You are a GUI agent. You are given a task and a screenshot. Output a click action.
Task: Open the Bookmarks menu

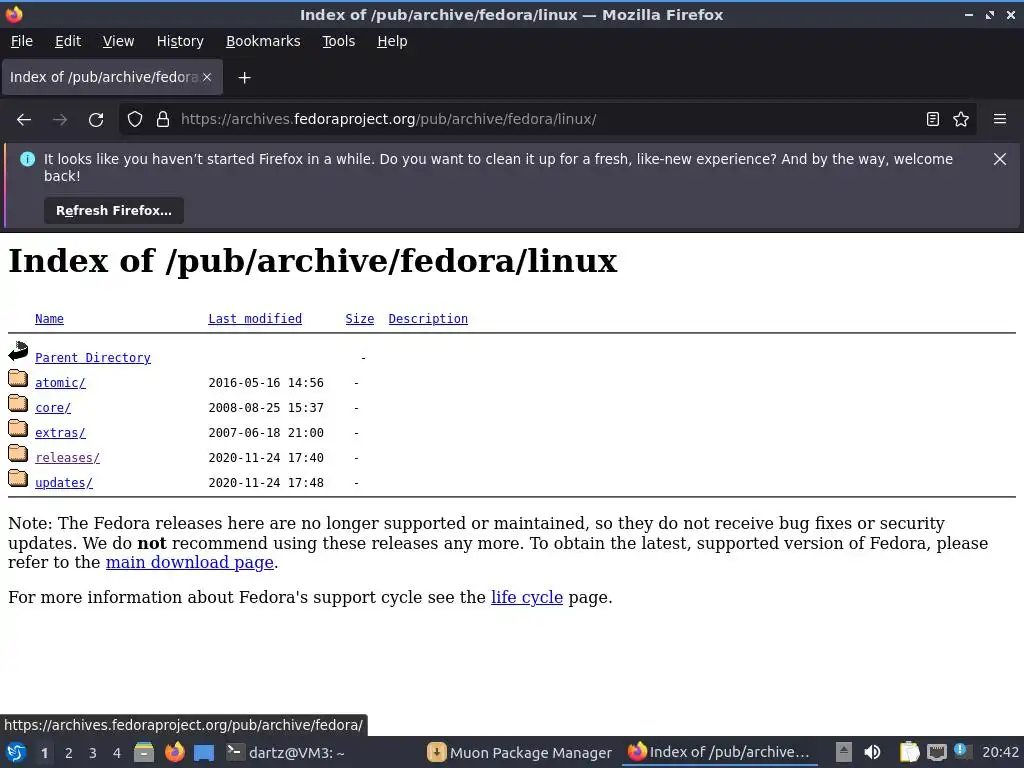pyautogui.click(x=263, y=41)
